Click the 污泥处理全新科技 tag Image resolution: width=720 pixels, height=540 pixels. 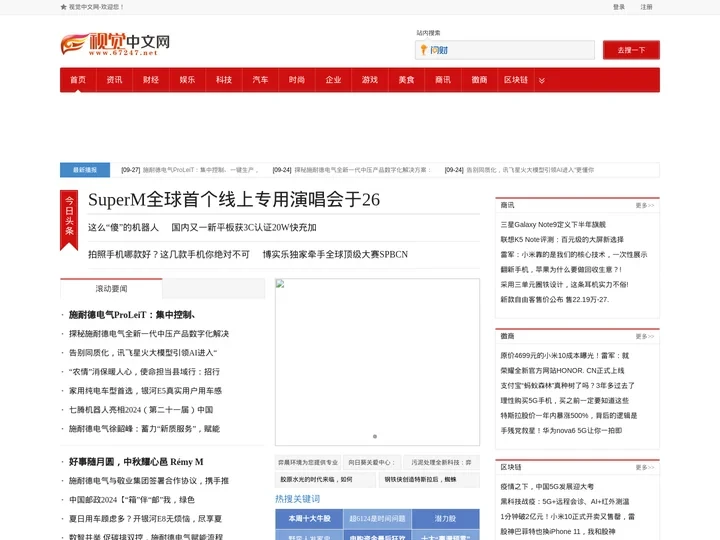441,462
